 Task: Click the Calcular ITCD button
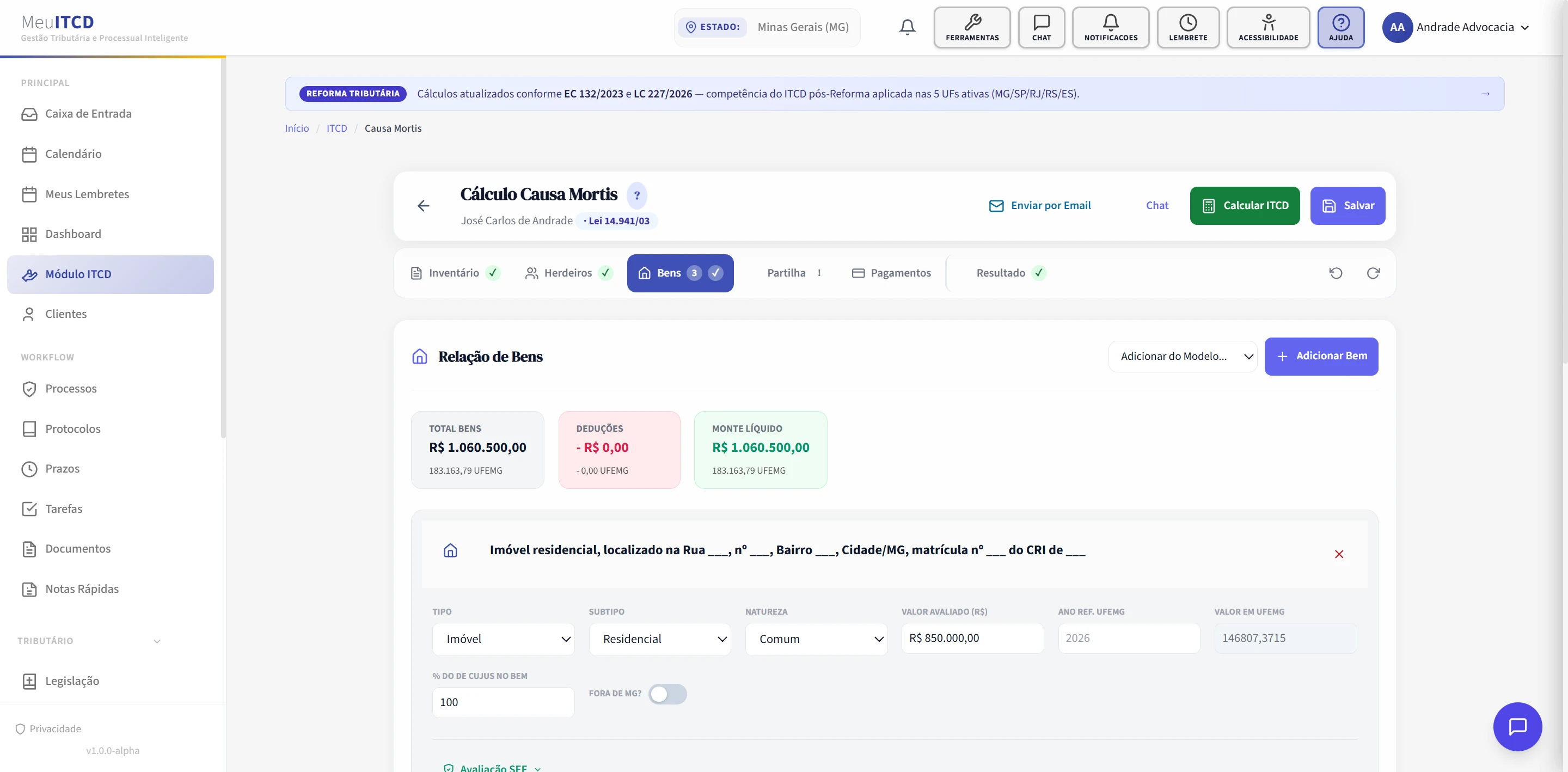coord(1245,206)
